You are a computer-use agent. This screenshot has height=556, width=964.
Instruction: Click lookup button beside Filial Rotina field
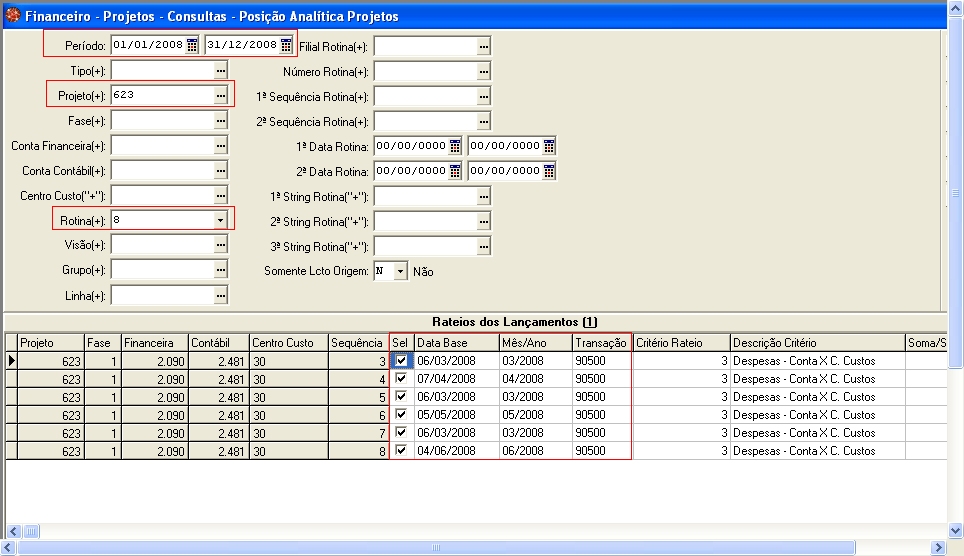(x=484, y=46)
